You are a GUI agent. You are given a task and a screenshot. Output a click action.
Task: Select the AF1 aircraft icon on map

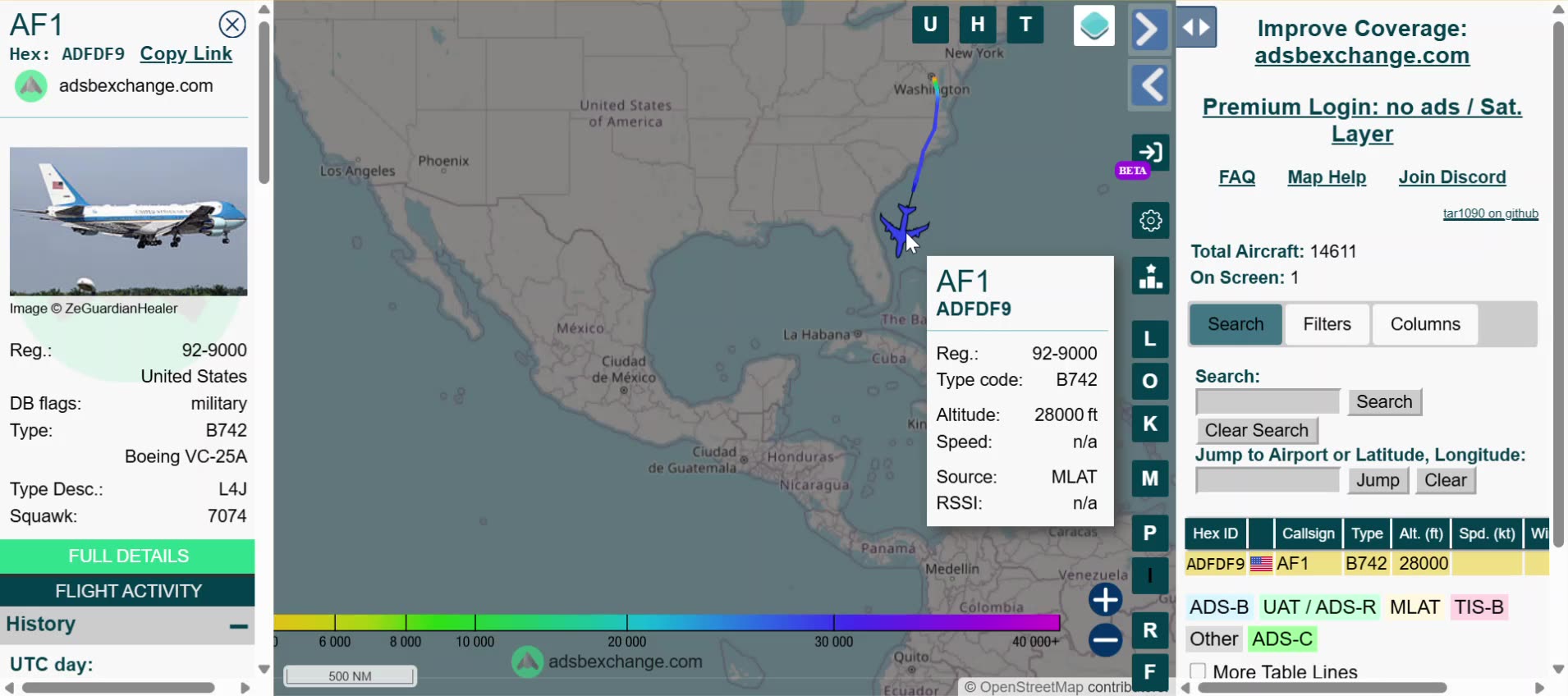point(904,231)
